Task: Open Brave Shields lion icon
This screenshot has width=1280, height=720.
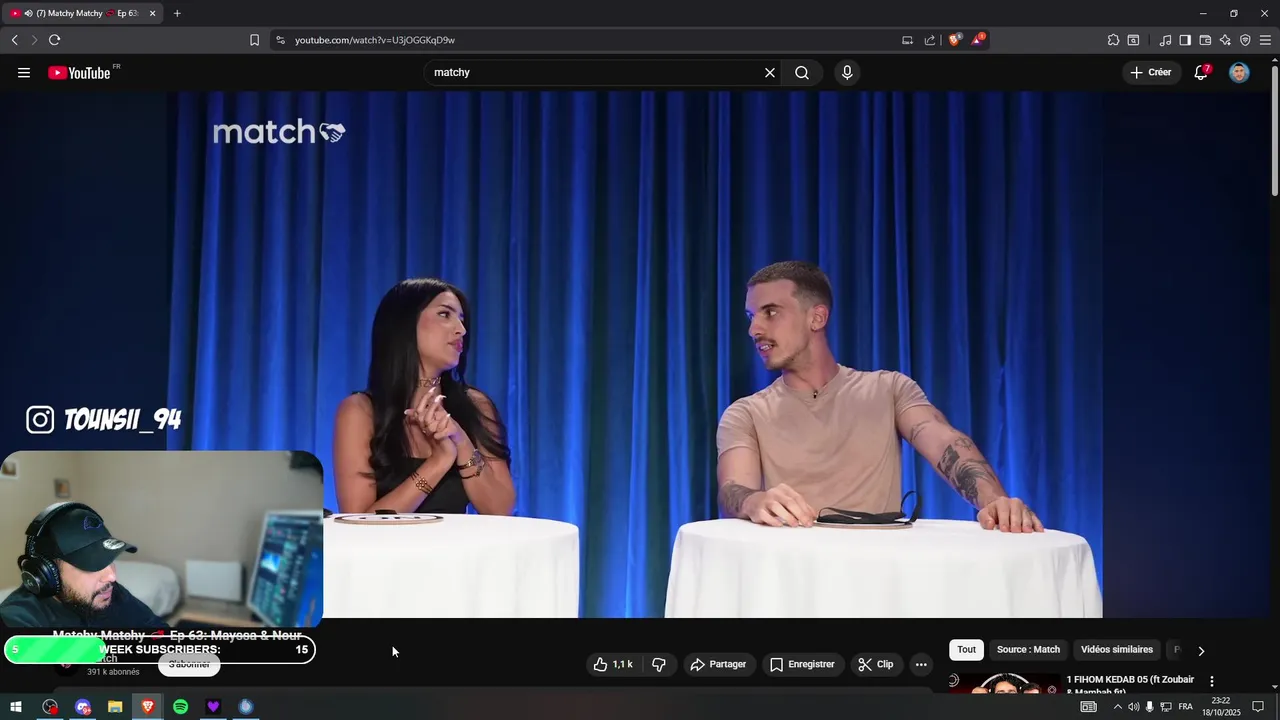Action: coord(955,40)
